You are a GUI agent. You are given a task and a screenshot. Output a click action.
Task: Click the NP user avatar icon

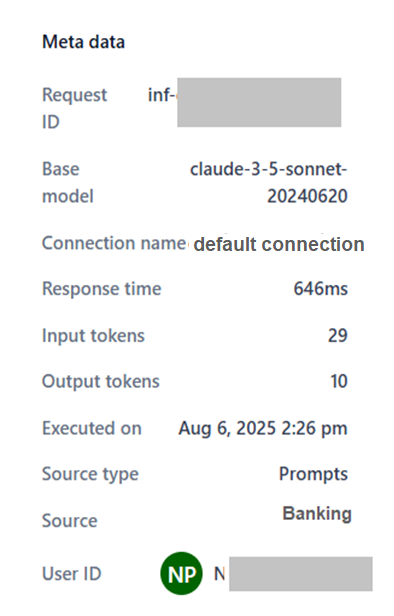click(x=181, y=574)
